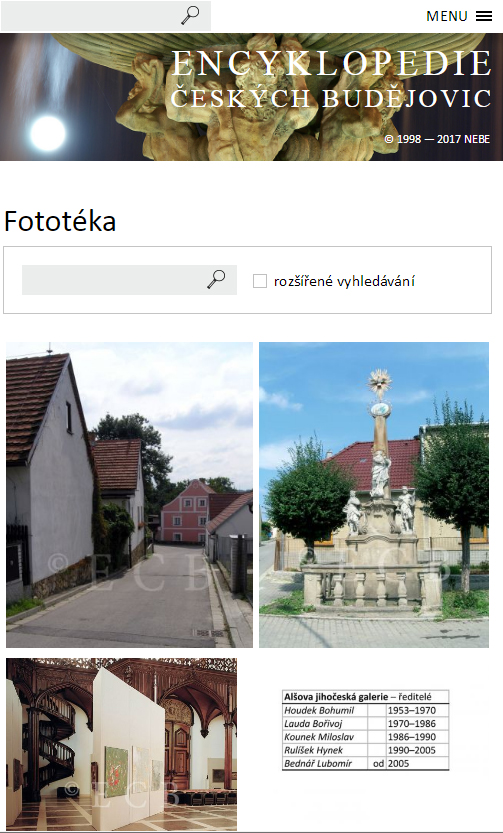This screenshot has height=833, width=503.
Task: Click the © 1998 — 2017 NEBE text
Action: 437,139
